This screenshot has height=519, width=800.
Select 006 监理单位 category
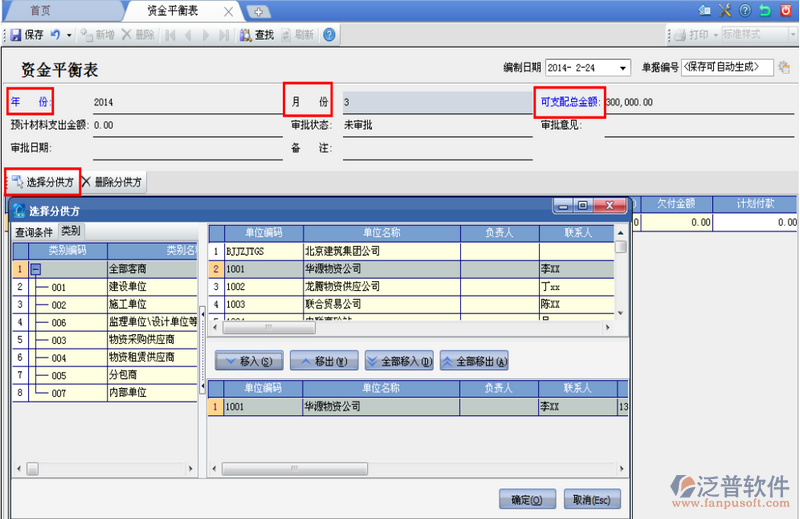tap(105, 322)
